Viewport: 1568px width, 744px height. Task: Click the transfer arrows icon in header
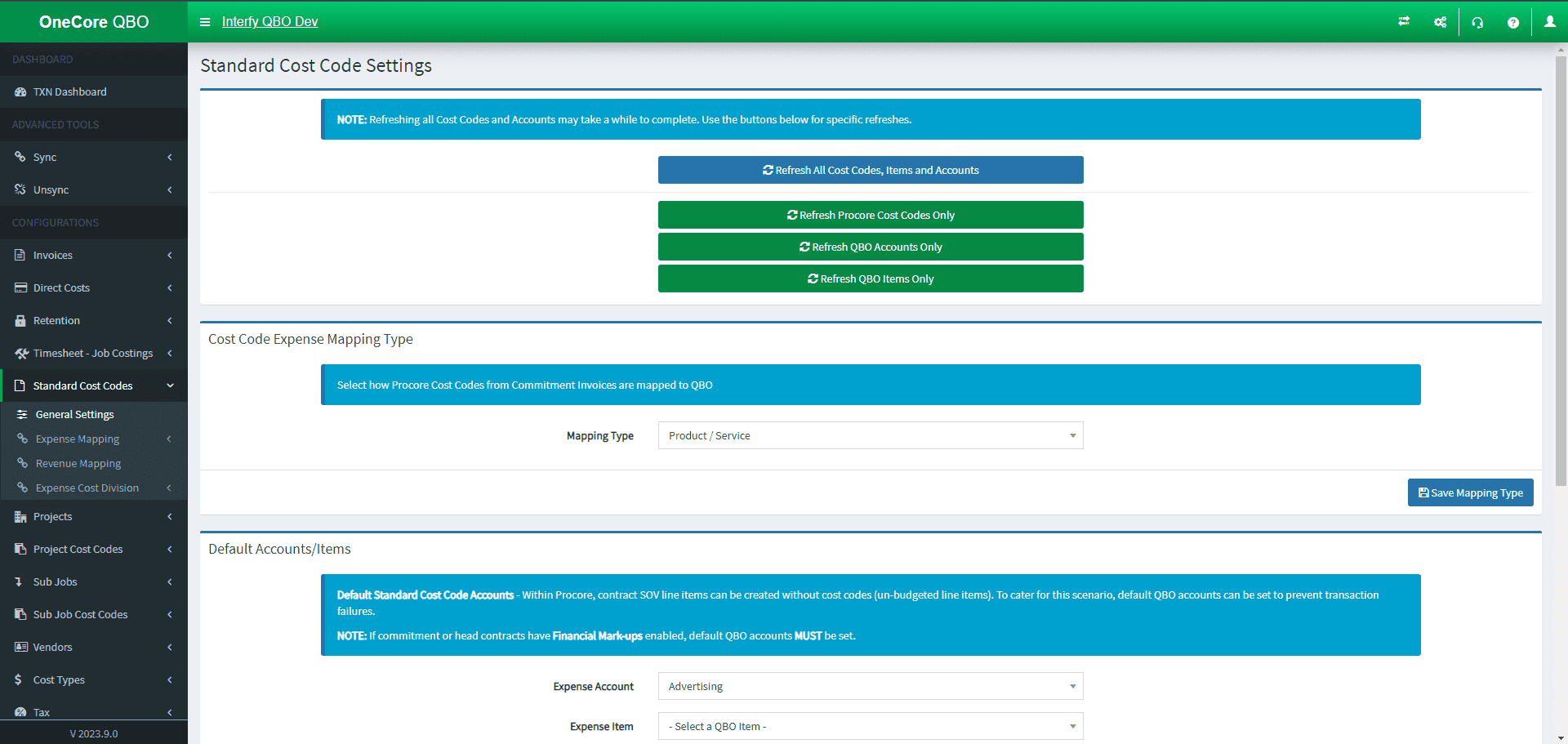1404,22
